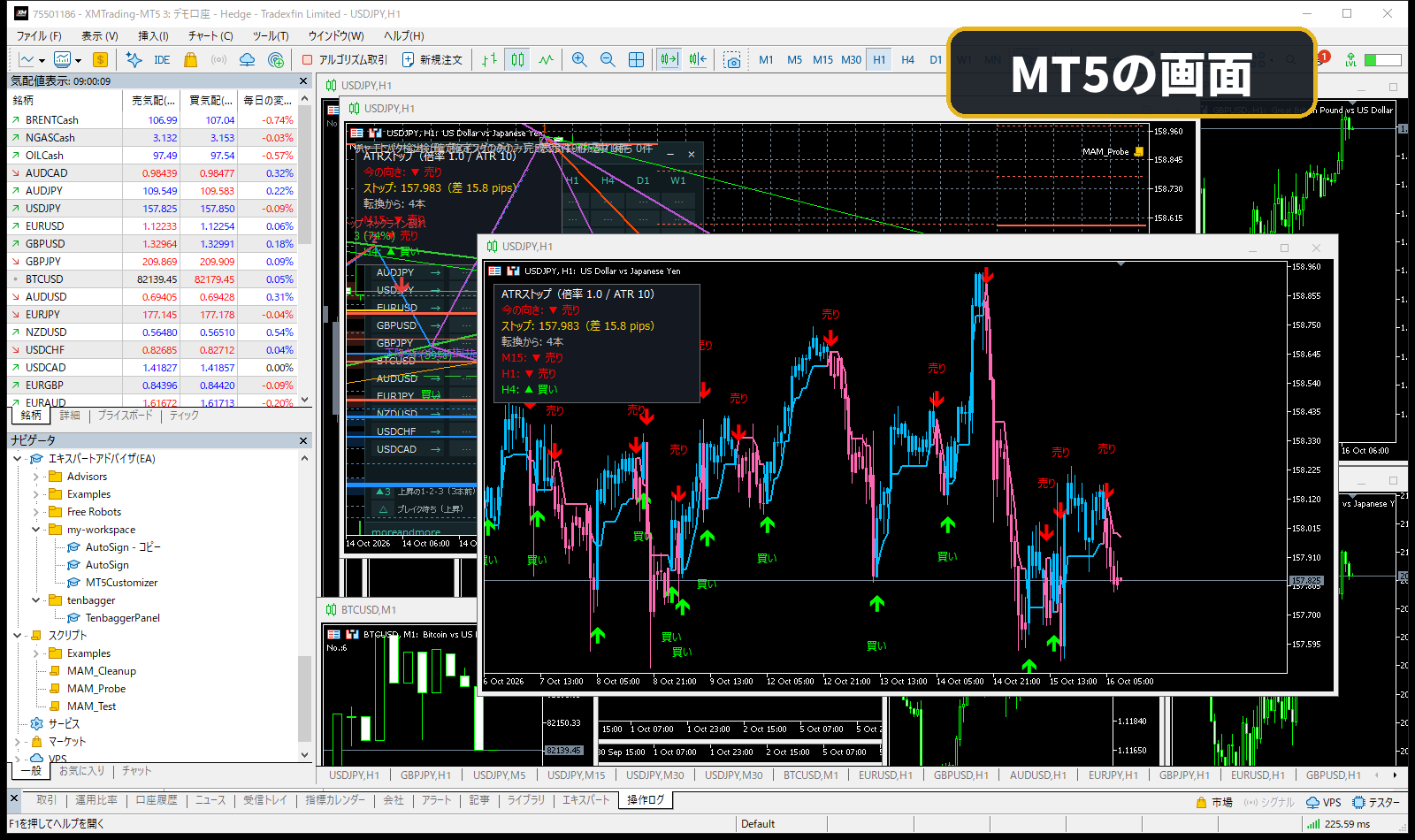Select the M1 timeframe button
The width and height of the screenshot is (1415, 840).
[x=766, y=60]
